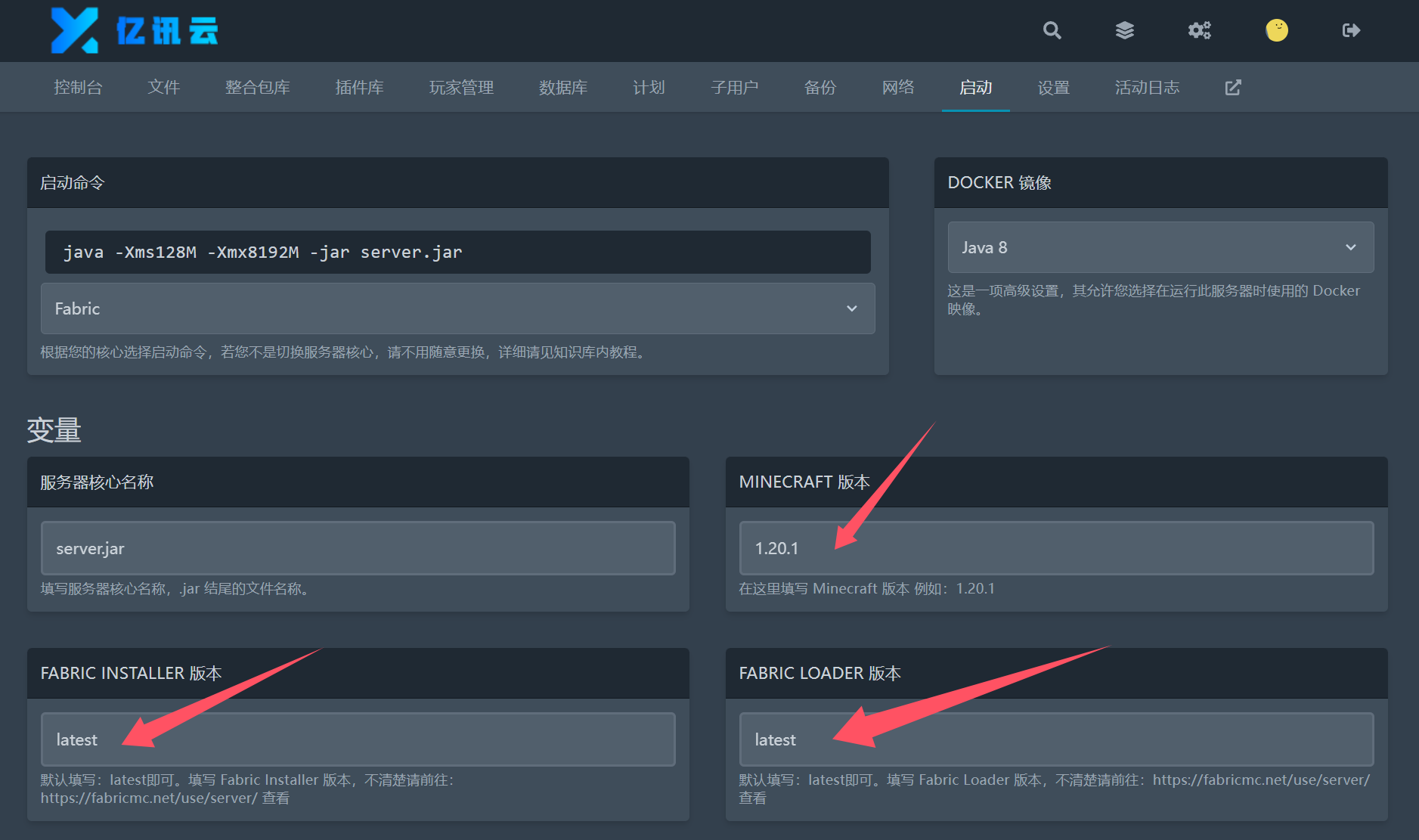Open the server layers icon
This screenshot has height=840, width=1419.
click(x=1125, y=30)
